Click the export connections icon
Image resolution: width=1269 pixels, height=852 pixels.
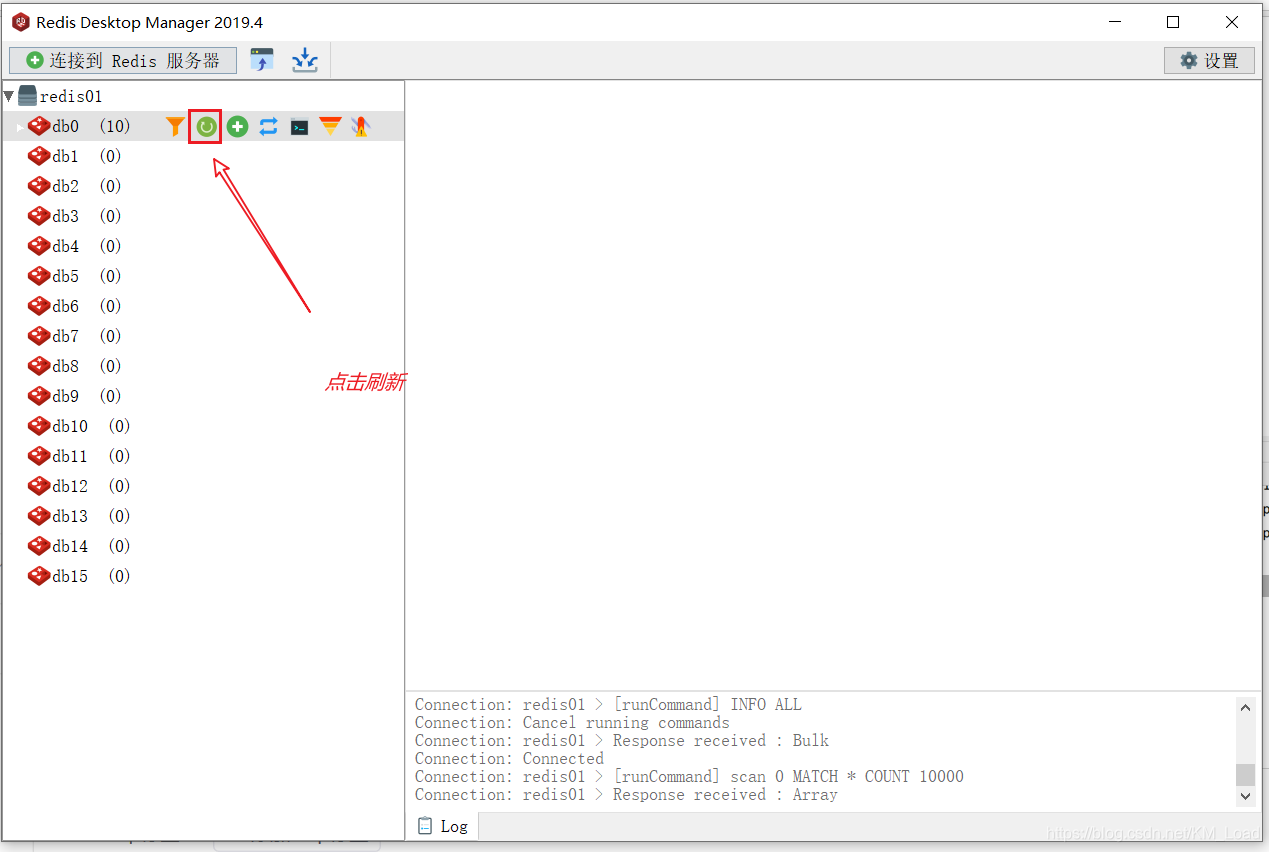coord(304,60)
